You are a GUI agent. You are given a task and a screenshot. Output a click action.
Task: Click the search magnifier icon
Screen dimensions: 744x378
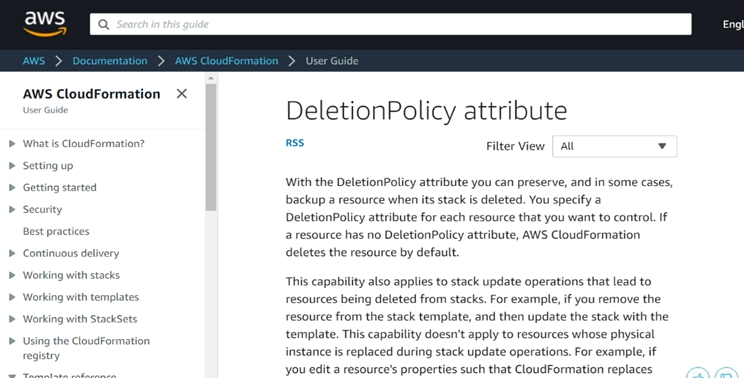[103, 24]
